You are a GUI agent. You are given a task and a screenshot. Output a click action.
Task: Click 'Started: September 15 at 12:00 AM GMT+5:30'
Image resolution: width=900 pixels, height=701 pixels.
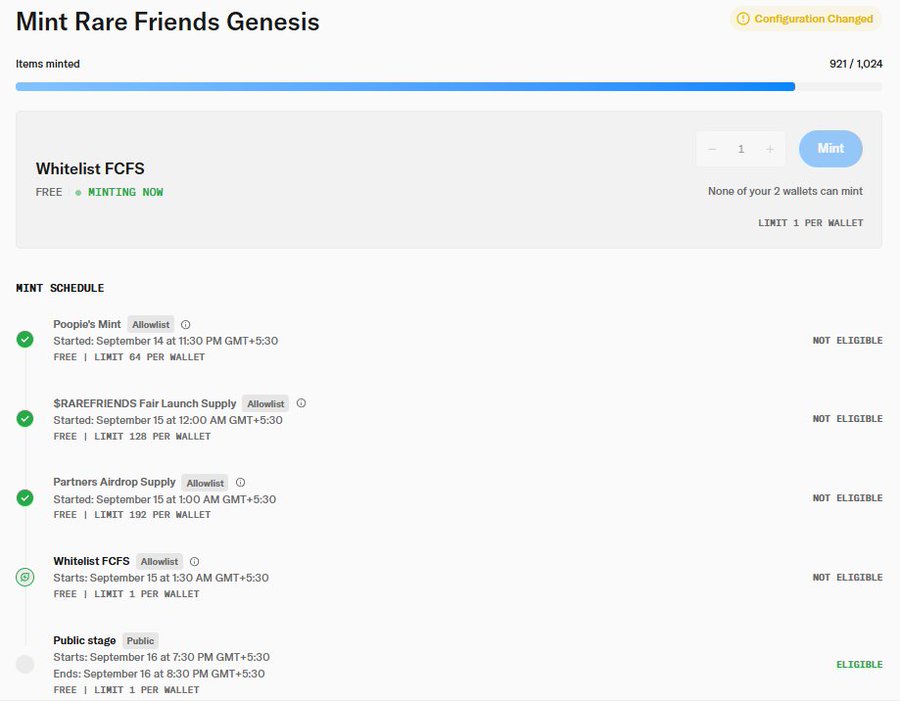(168, 420)
